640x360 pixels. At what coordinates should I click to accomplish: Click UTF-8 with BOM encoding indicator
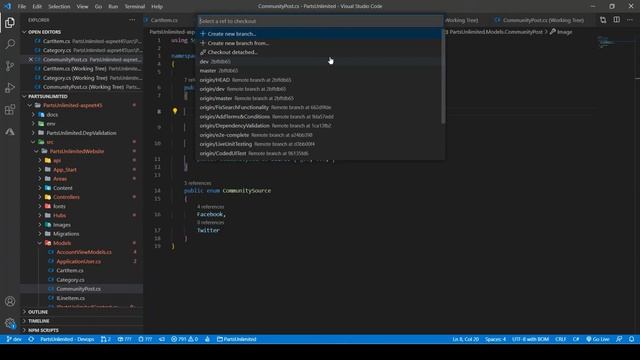pyautogui.click(x=530, y=339)
